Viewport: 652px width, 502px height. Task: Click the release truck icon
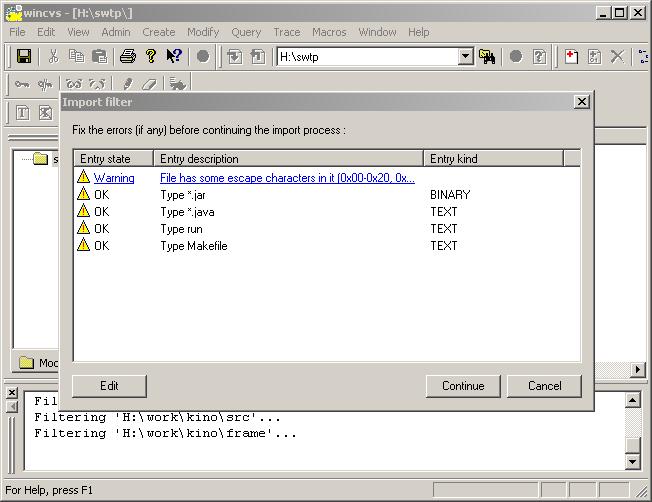[x=178, y=84]
